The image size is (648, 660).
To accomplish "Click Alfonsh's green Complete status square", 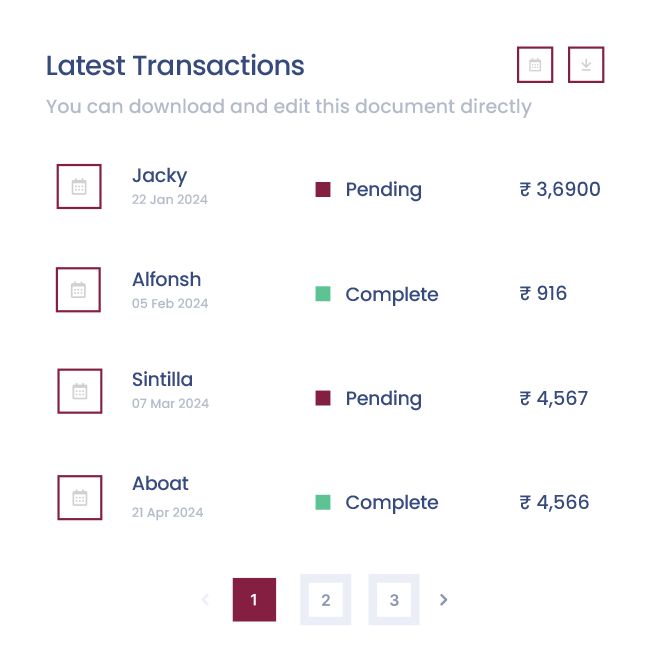I will click(x=323, y=294).
